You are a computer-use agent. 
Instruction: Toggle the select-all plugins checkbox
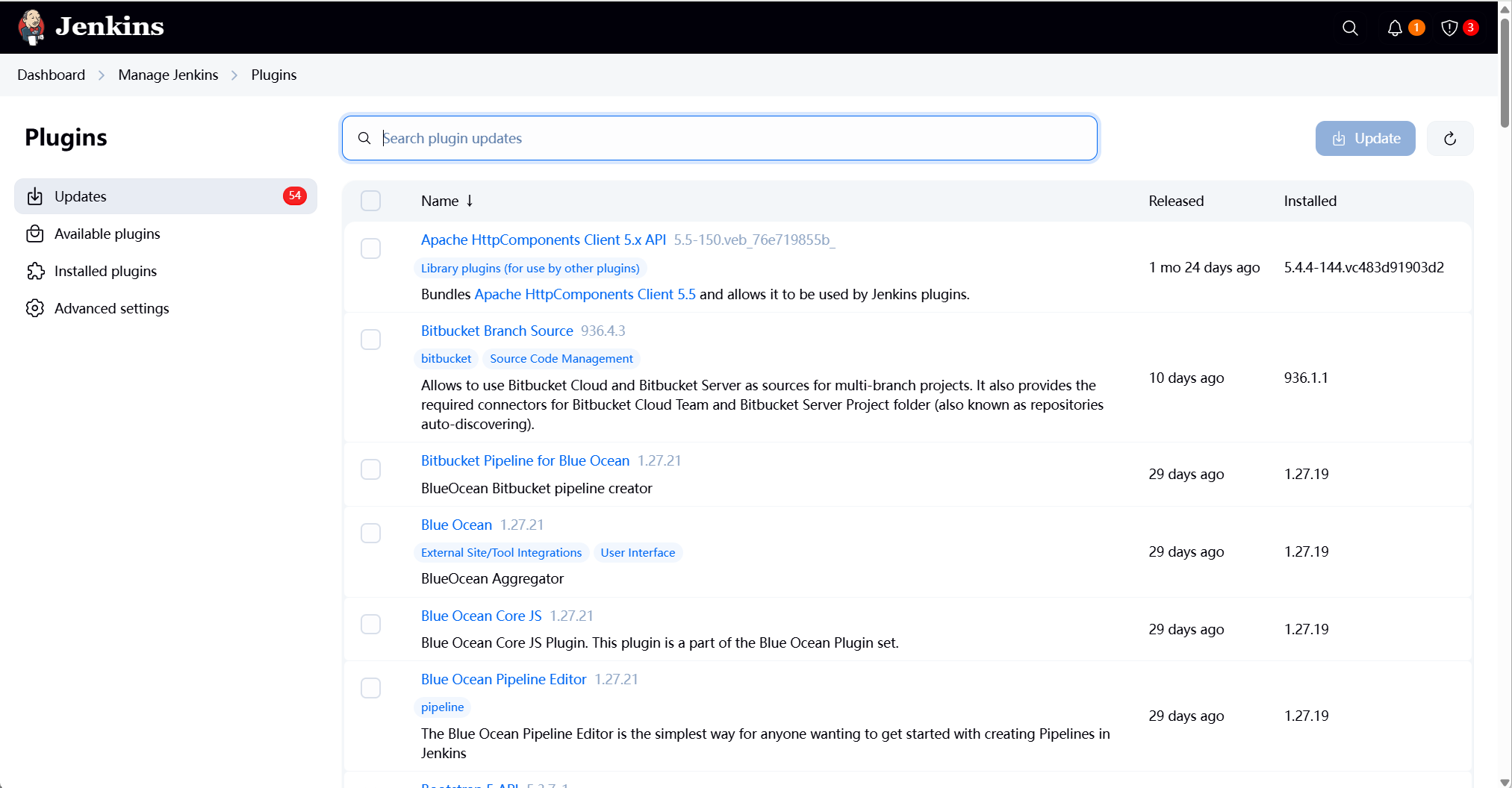pyautogui.click(x=370, y=201)
